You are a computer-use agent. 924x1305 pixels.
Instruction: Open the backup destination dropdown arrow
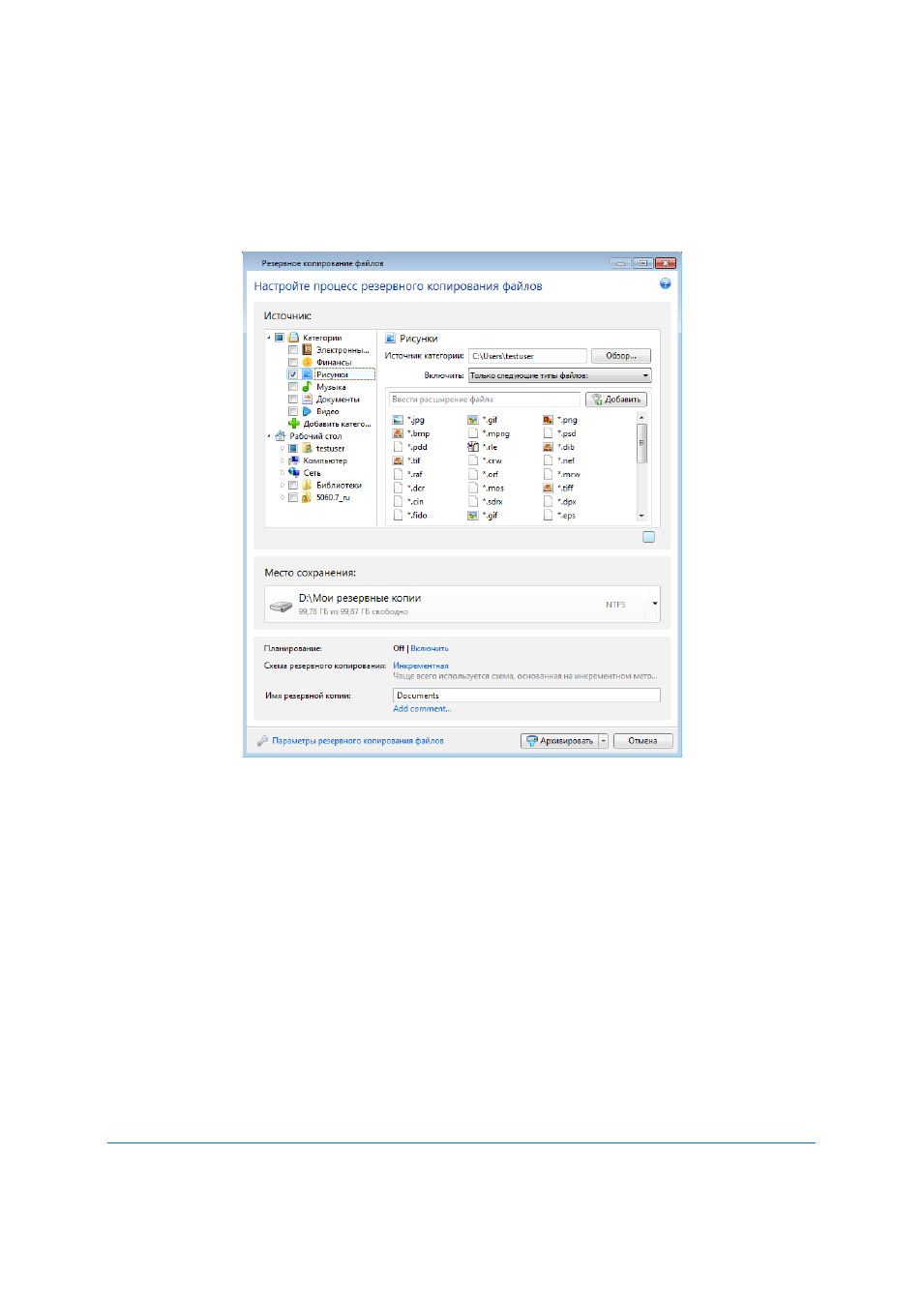pyautogui.click(x=655, y=604)
